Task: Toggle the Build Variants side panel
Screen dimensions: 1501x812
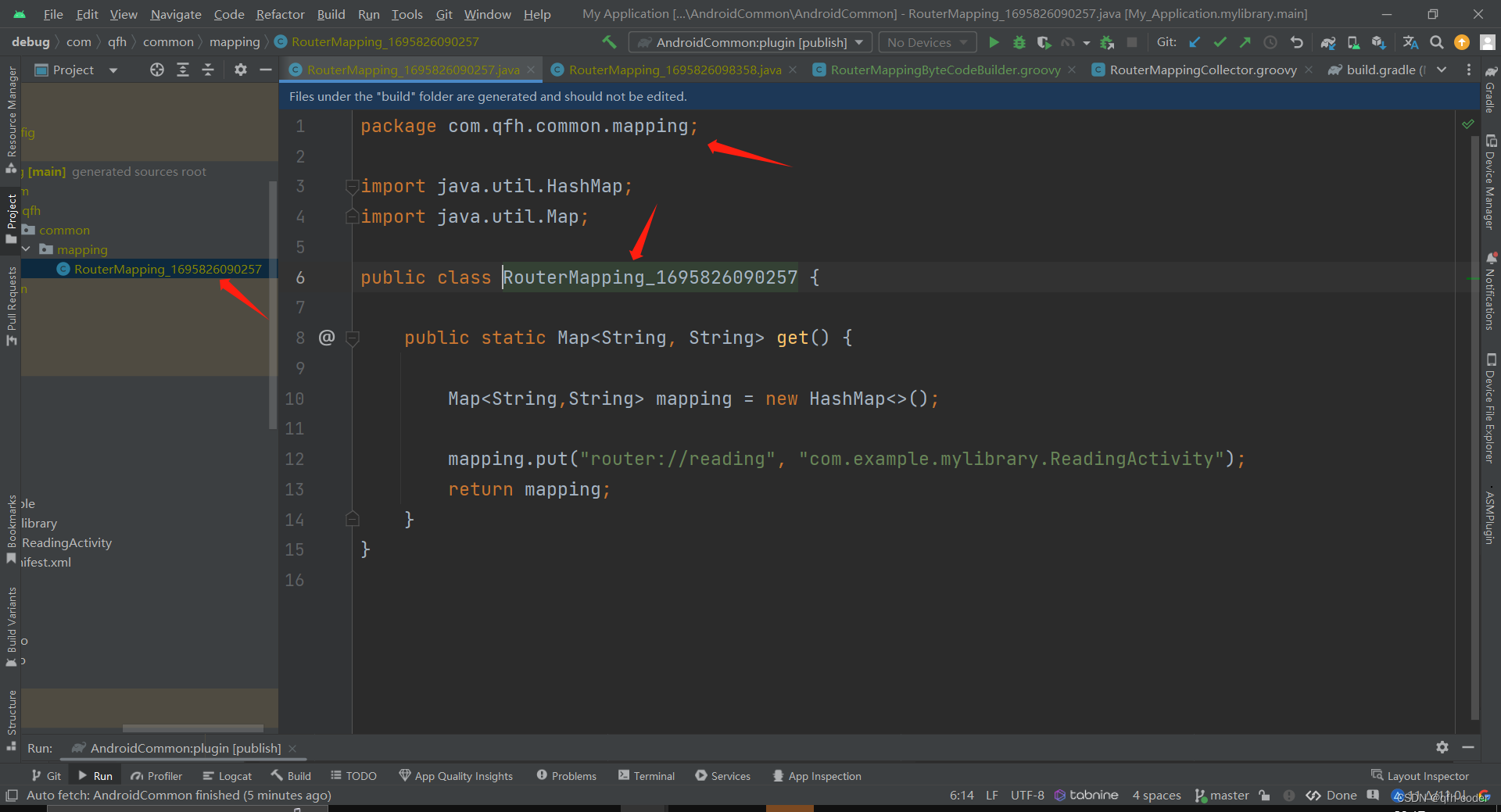Action: point(11,626)
